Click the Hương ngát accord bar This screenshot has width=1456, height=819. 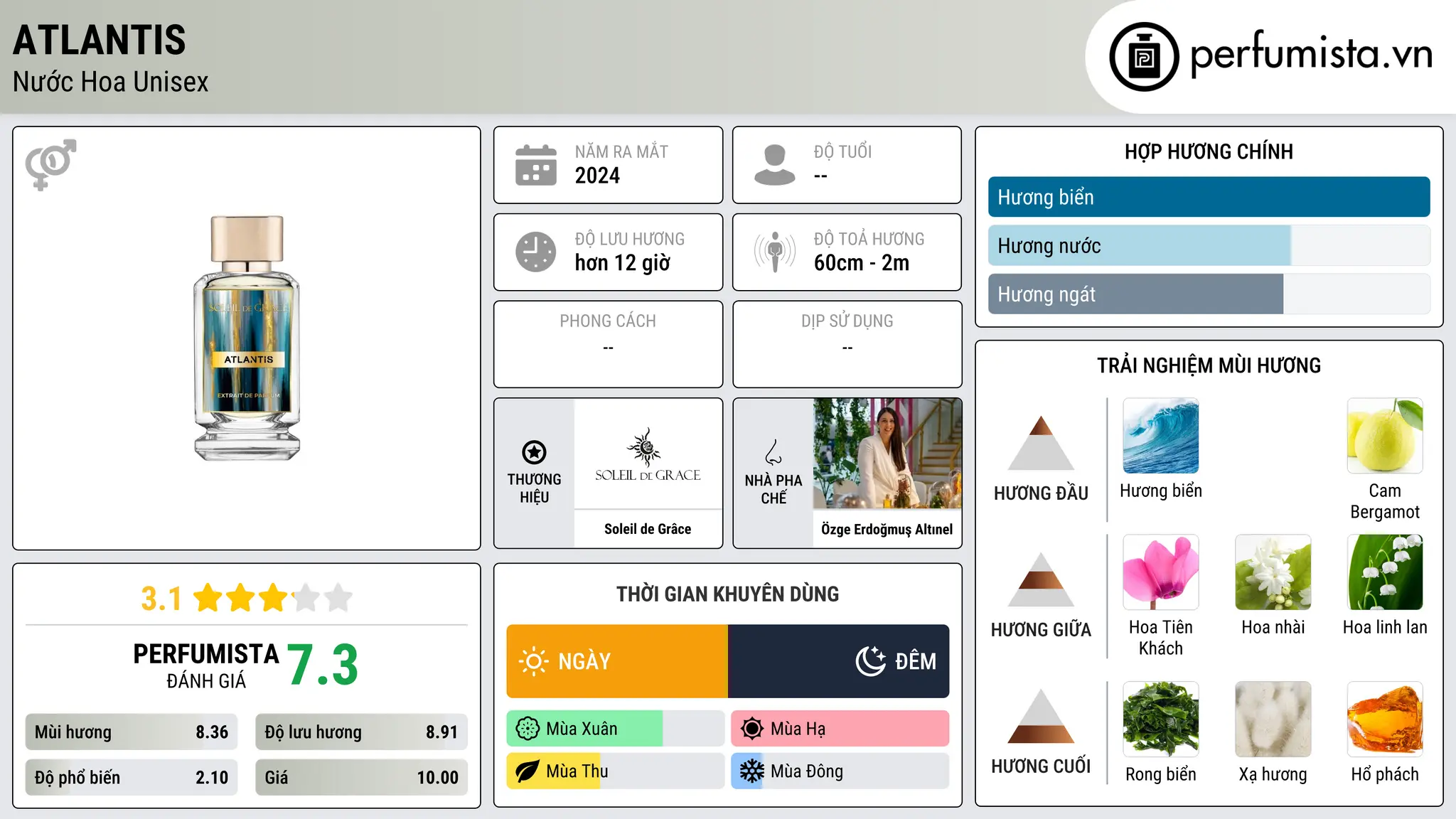(x=1209, y=294)
